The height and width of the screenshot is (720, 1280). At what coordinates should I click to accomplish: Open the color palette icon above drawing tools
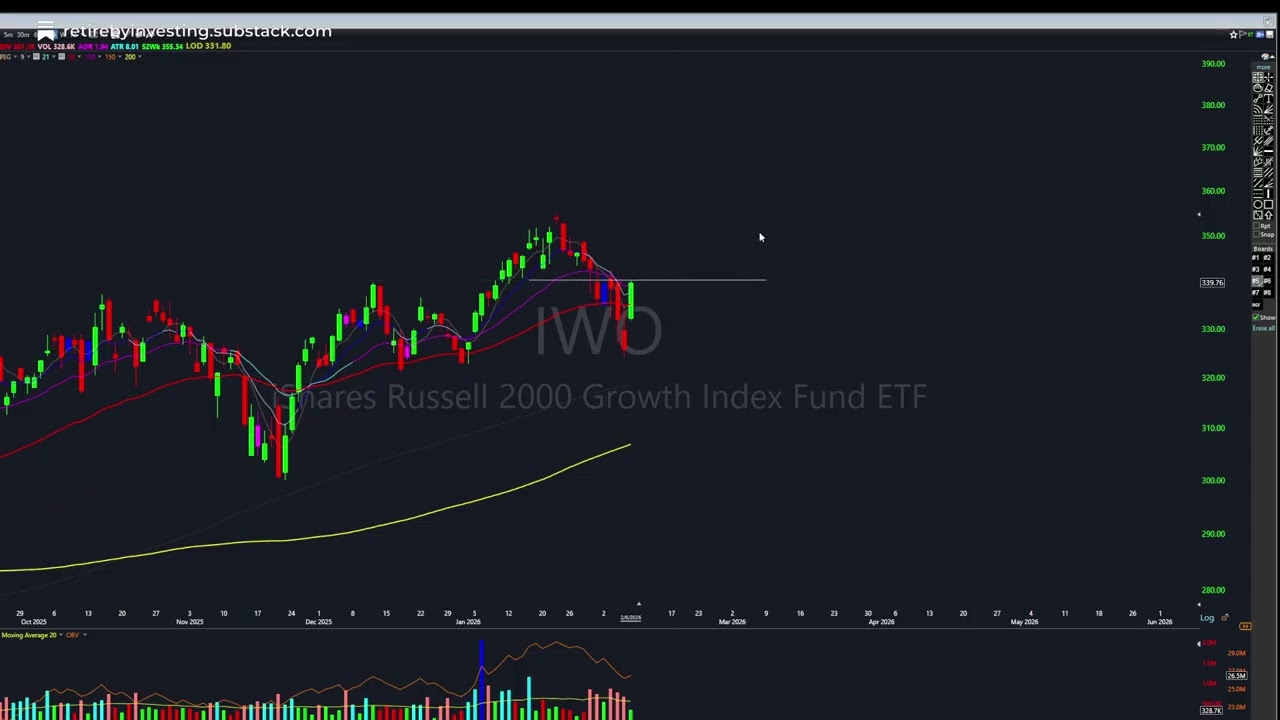coord(1265,57)
